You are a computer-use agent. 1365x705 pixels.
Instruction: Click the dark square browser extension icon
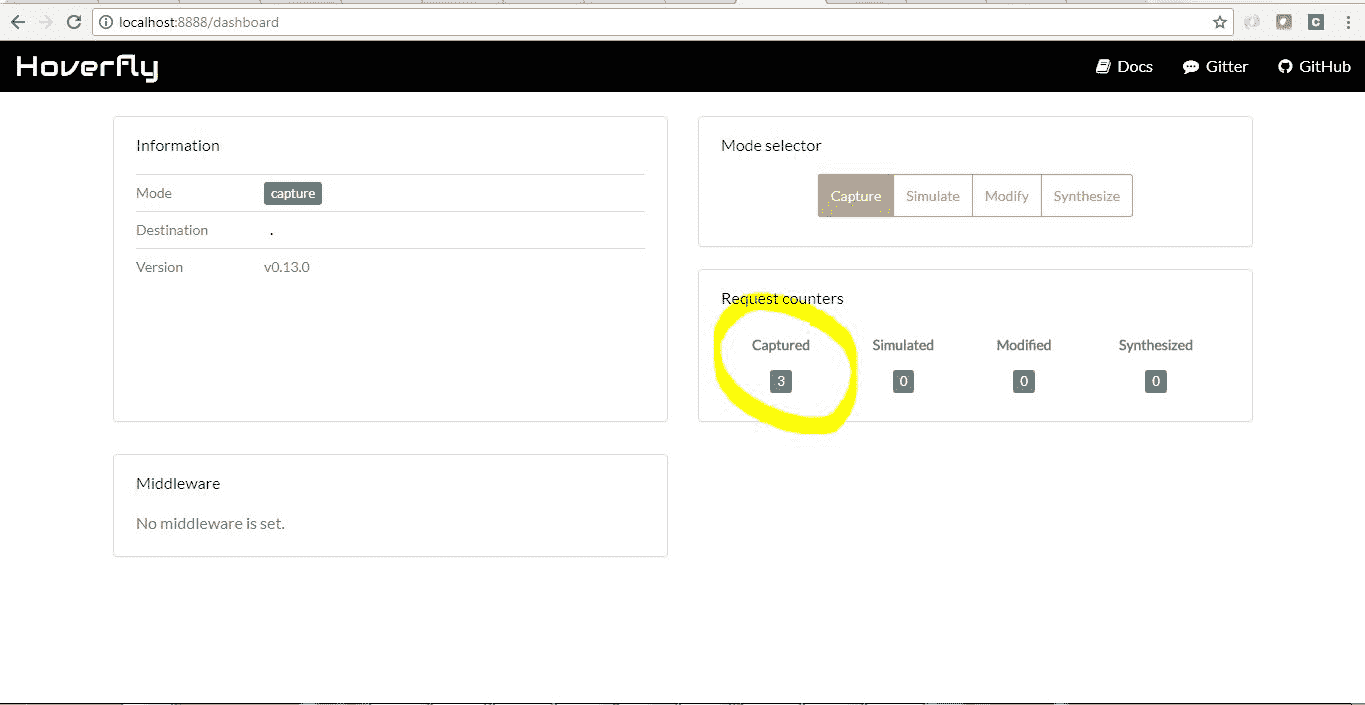1284,22
